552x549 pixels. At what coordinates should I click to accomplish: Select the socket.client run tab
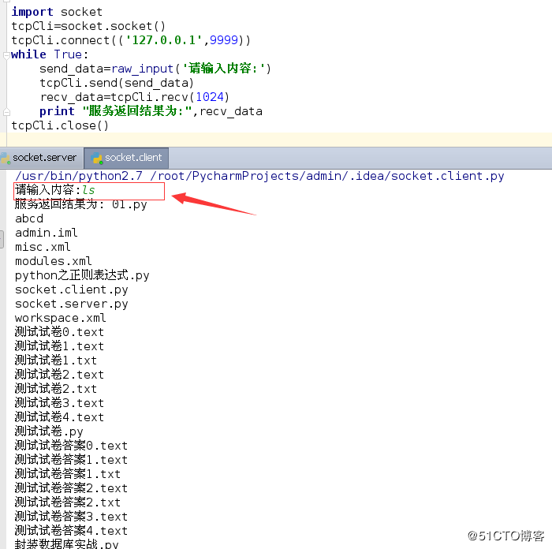click(x=127, y=158)
